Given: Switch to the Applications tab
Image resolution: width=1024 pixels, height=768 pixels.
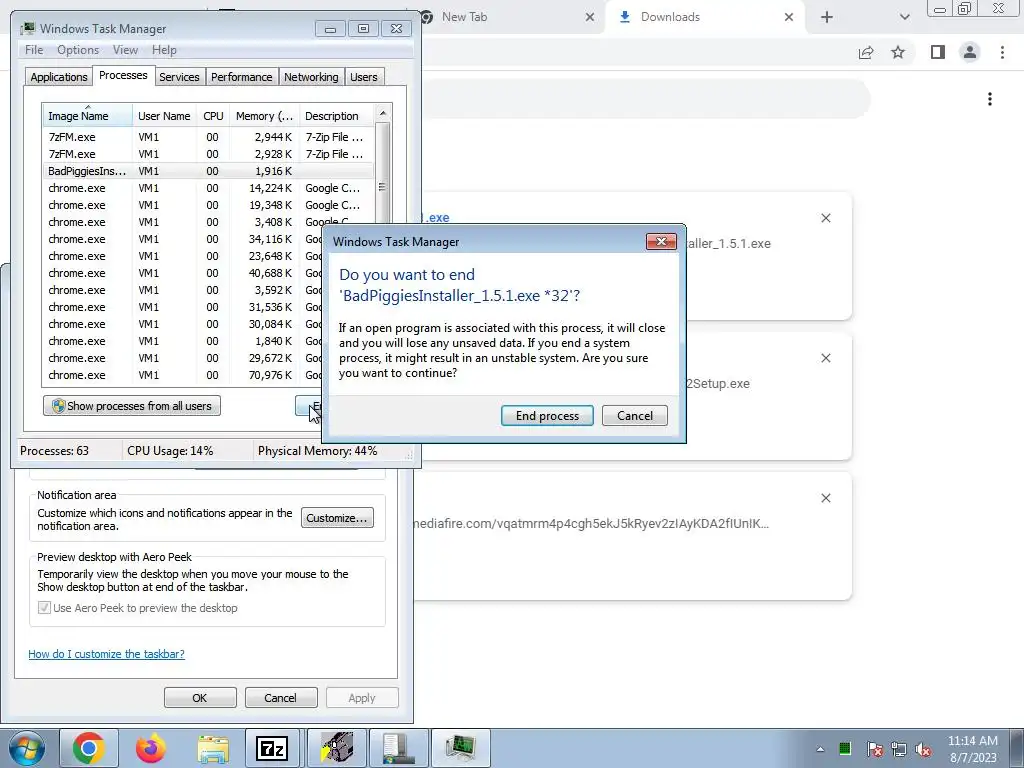Looking at the screenshot, I should [59, 77].
